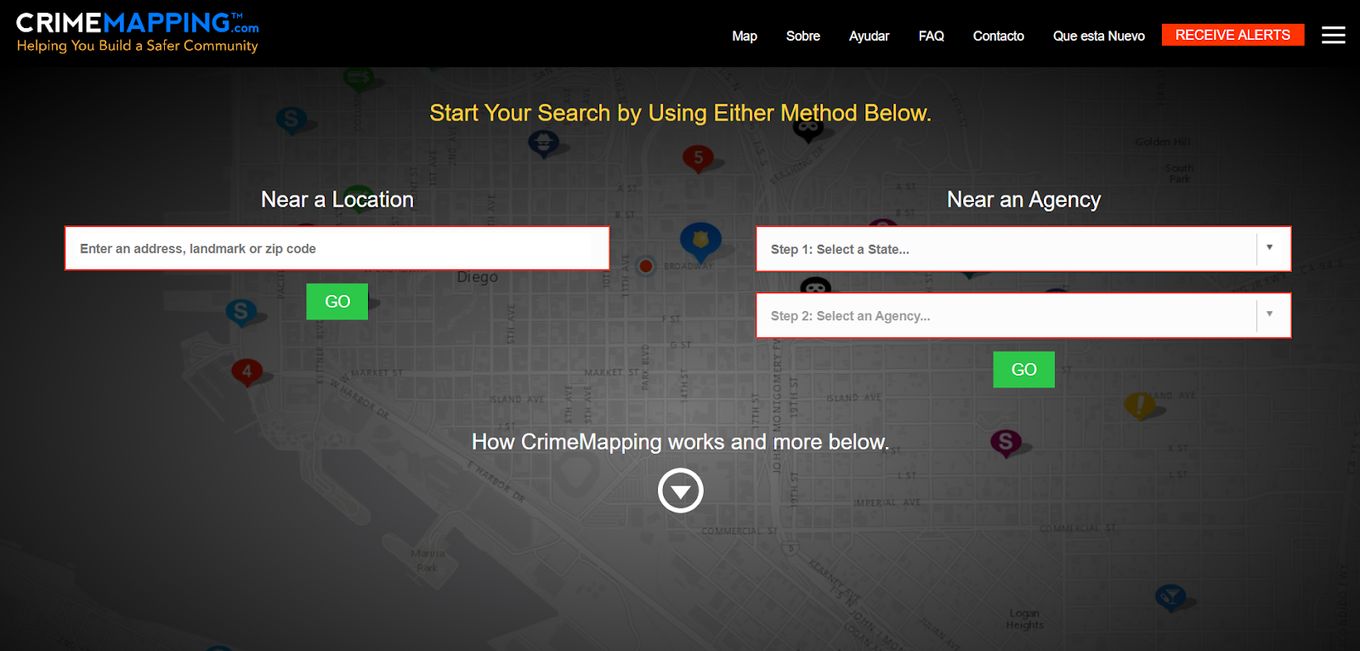The image size is (1360, 651).
Task: Click 'Start Your Search by Using Either Method Below.'
Action: (x=681, y=113)
